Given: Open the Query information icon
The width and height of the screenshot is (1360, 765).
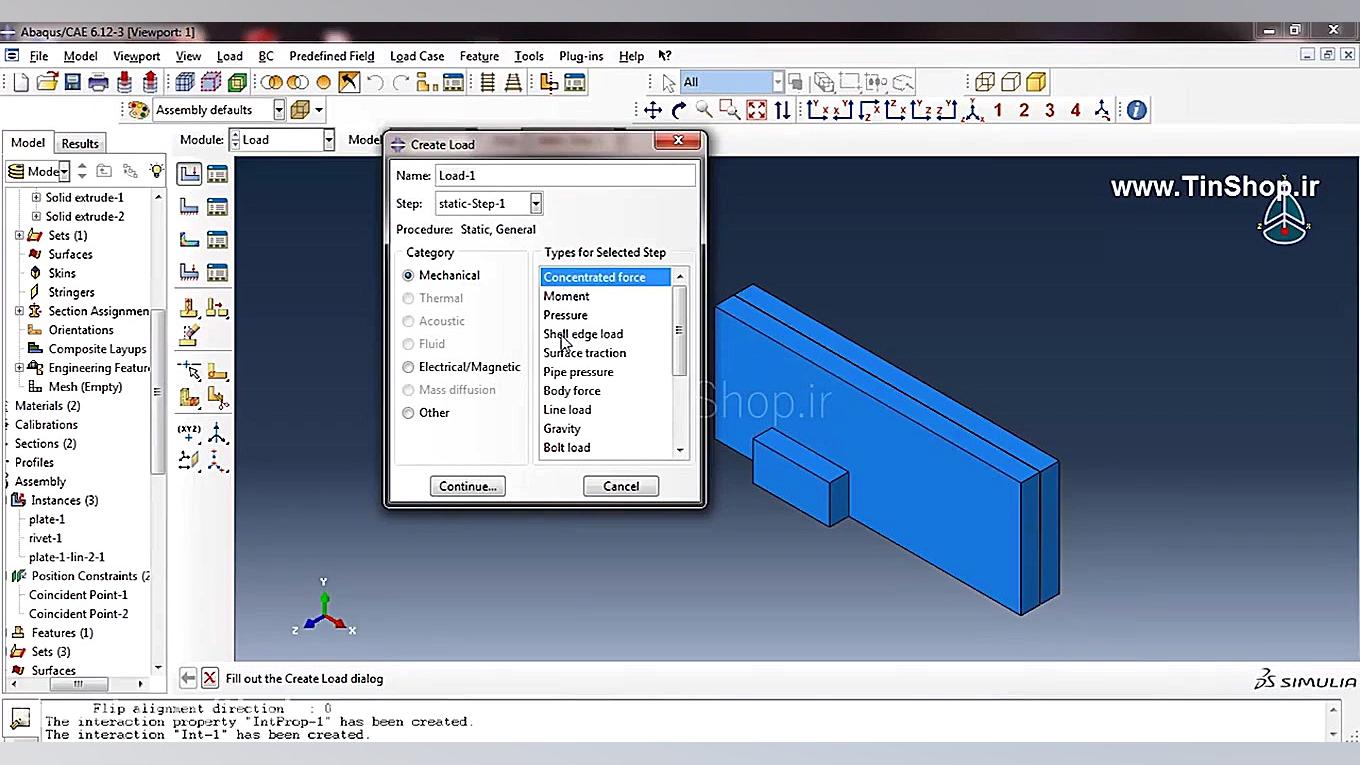Looking at the screenshot, I should click(x=1137, y=110).
